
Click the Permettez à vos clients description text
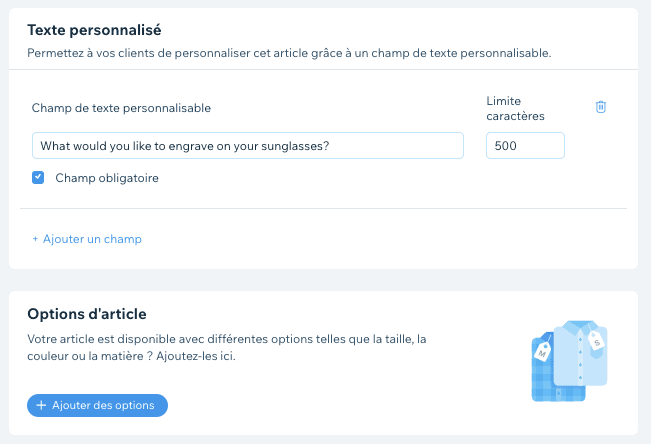(289, 52)
